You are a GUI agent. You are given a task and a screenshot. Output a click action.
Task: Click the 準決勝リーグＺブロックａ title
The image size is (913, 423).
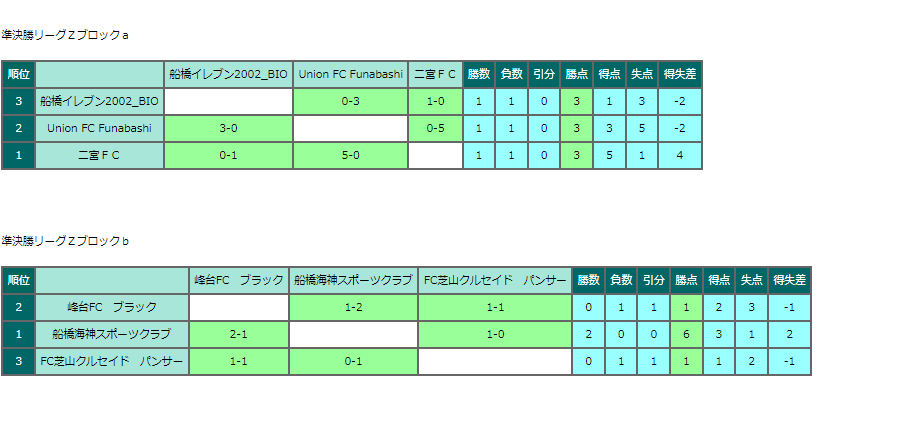click(65, 36)
